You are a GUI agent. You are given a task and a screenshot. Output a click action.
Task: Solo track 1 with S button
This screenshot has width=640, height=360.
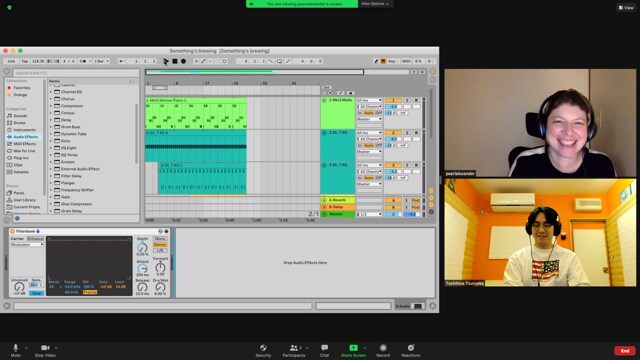point(407,100)
